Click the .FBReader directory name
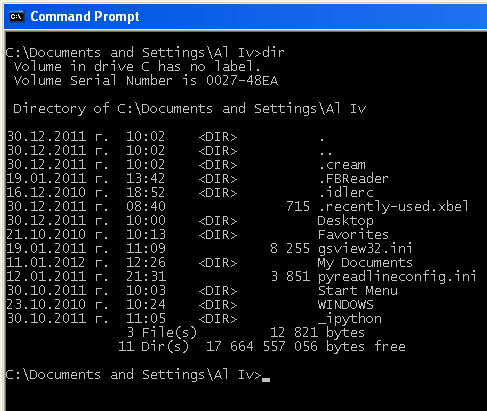Screen dimensions: 487x411 point(354,179)
